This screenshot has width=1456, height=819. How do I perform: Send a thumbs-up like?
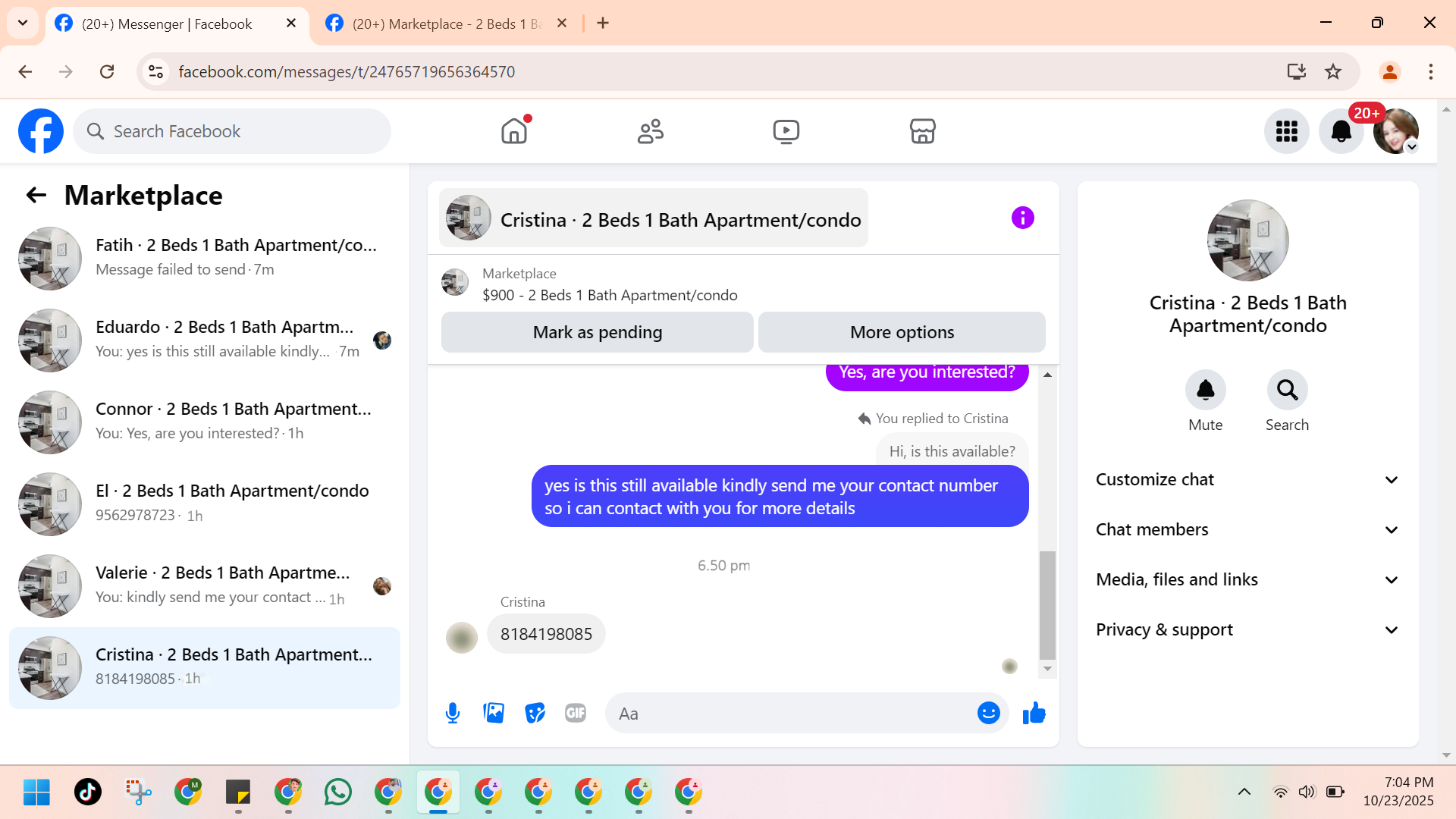(1034, 714)
